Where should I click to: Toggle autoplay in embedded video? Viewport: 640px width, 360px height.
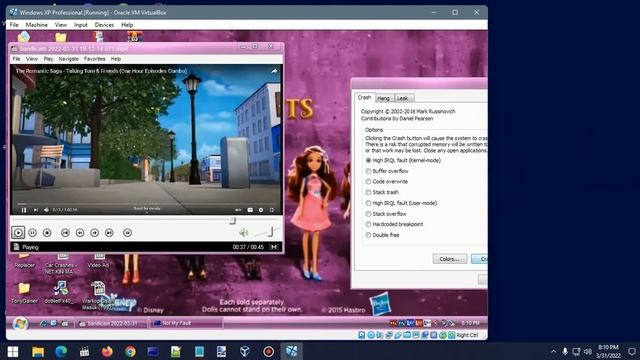click(x=238, y=210)
